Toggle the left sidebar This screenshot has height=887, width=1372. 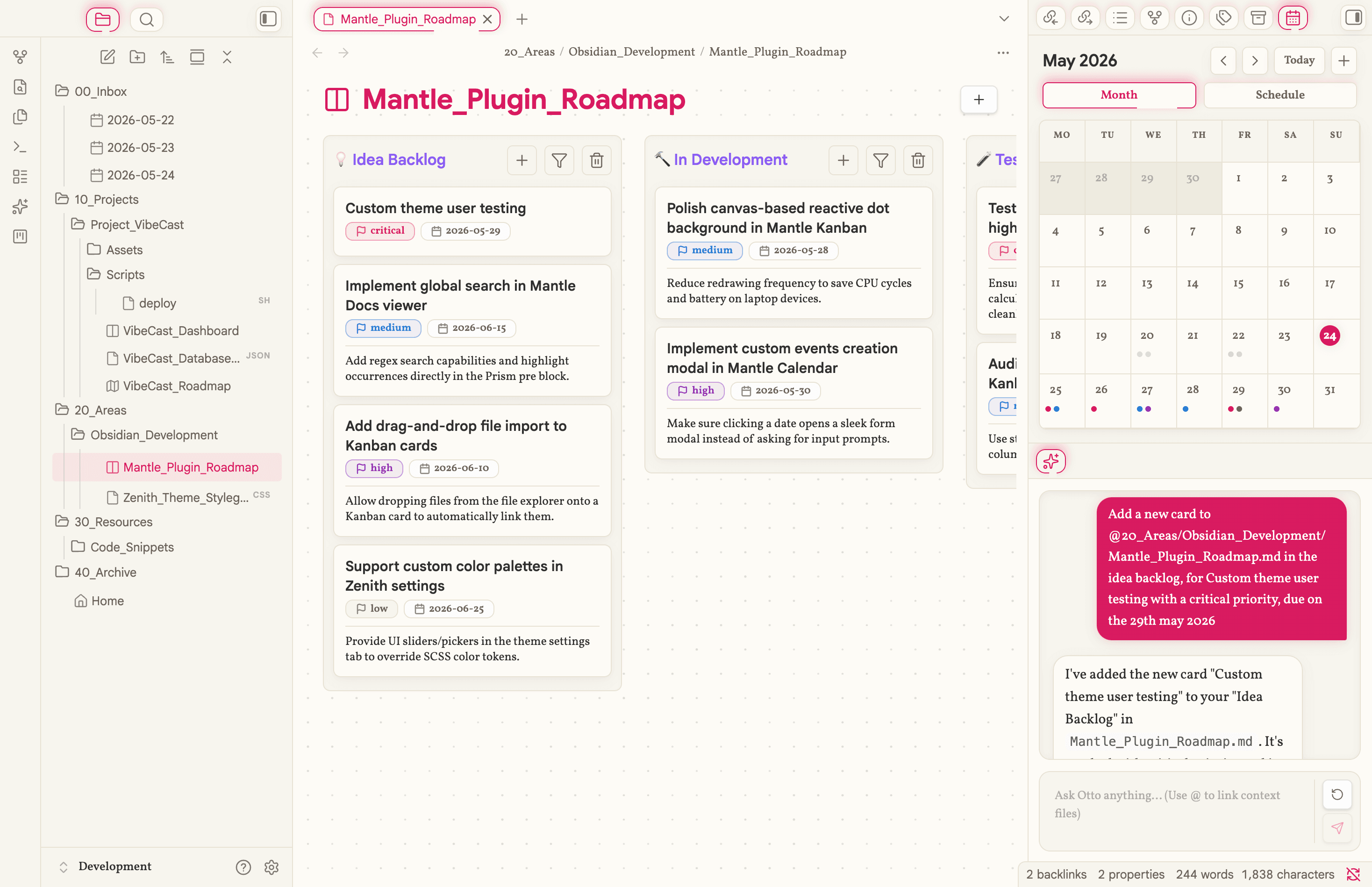pos(268,19)
